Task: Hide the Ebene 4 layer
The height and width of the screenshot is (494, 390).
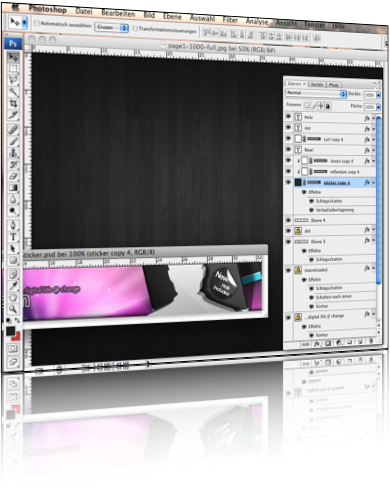Action: point(289,220)
